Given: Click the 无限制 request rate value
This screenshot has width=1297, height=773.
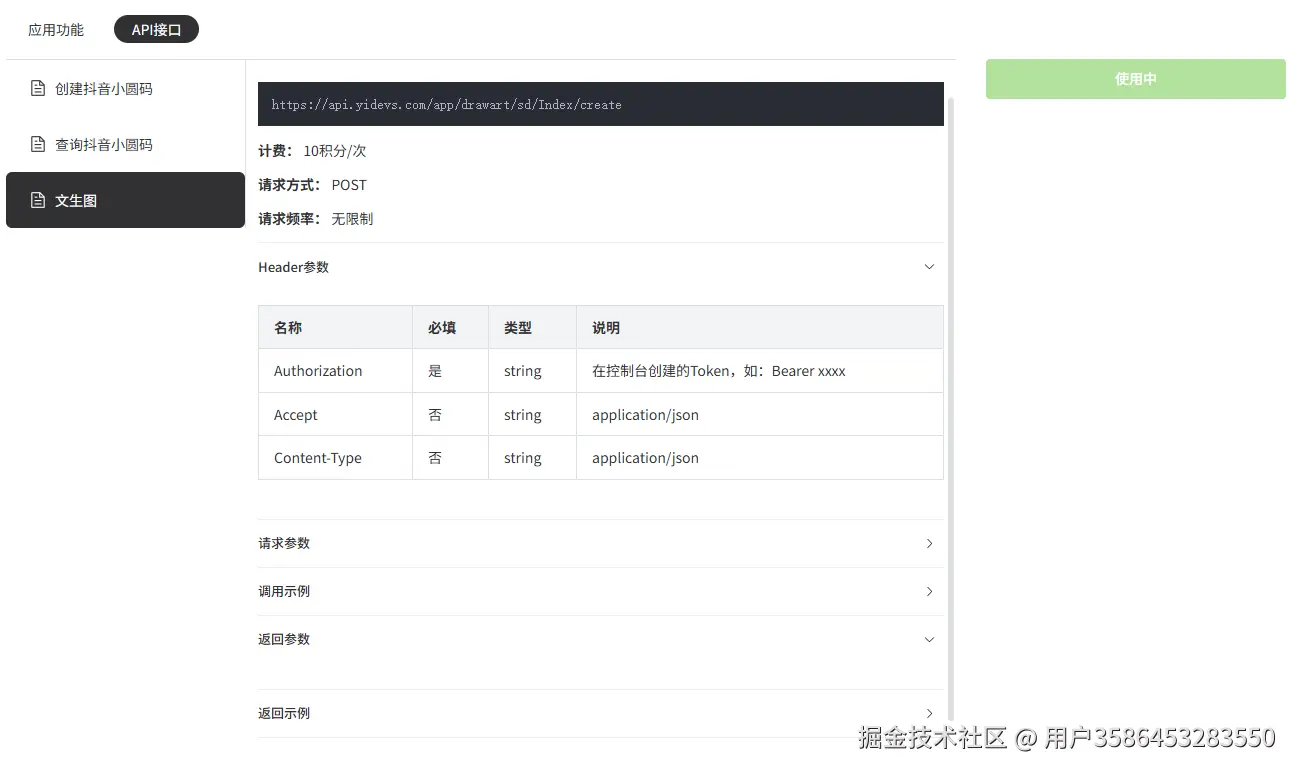Looking at the screenshot, I should (x=352, y=219).
